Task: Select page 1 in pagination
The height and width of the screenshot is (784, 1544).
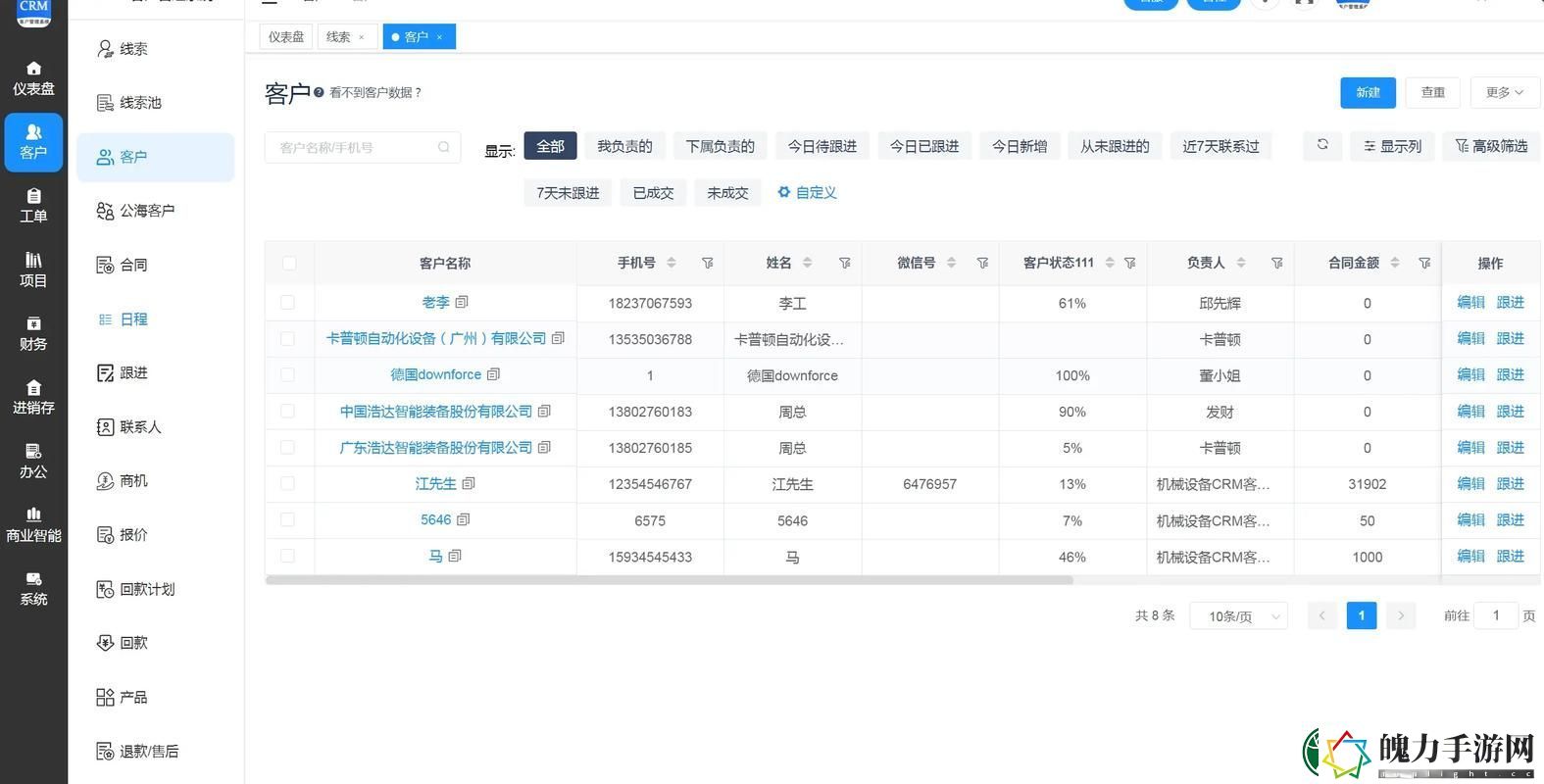Action: (1361, 615)
